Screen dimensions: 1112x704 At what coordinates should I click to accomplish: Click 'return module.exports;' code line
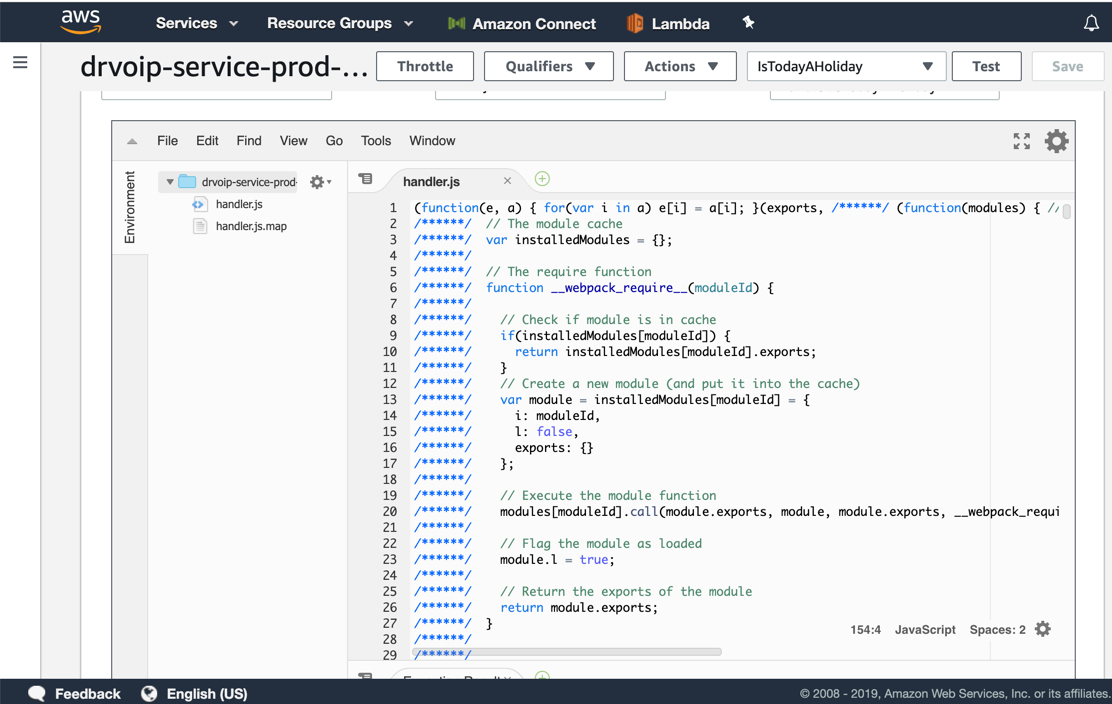pyautogui.click(x=579, y=608)
